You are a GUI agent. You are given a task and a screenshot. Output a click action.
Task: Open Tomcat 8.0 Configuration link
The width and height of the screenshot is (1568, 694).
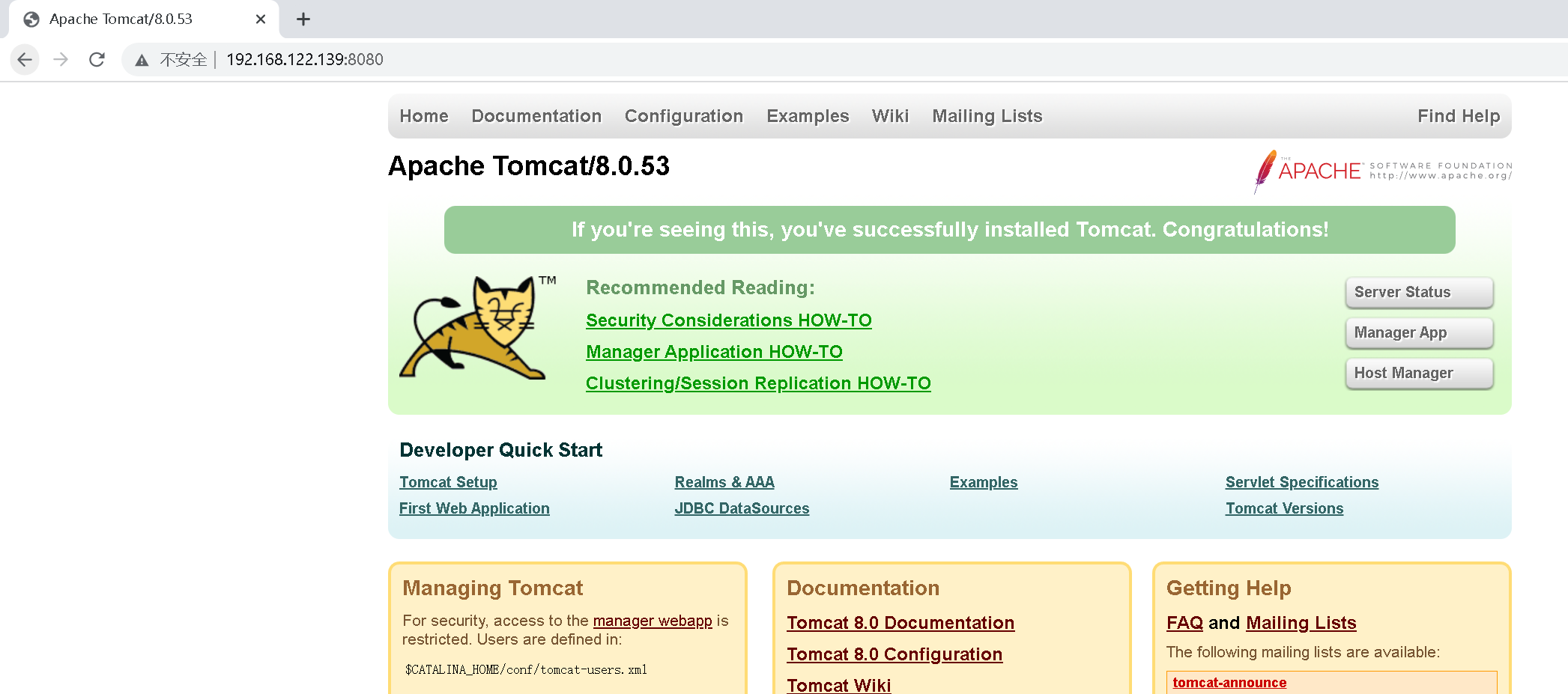coord(895,654)
